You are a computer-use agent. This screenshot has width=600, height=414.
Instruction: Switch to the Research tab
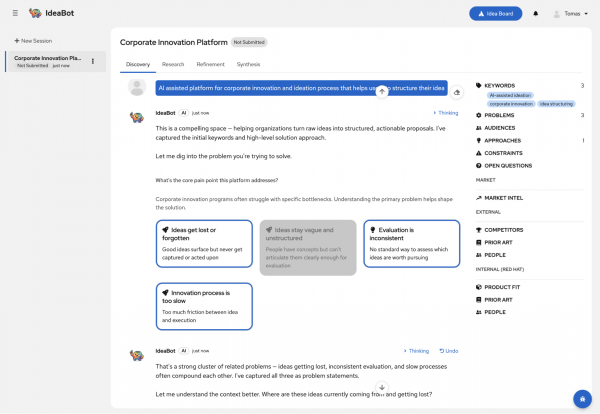click(173, 64)
